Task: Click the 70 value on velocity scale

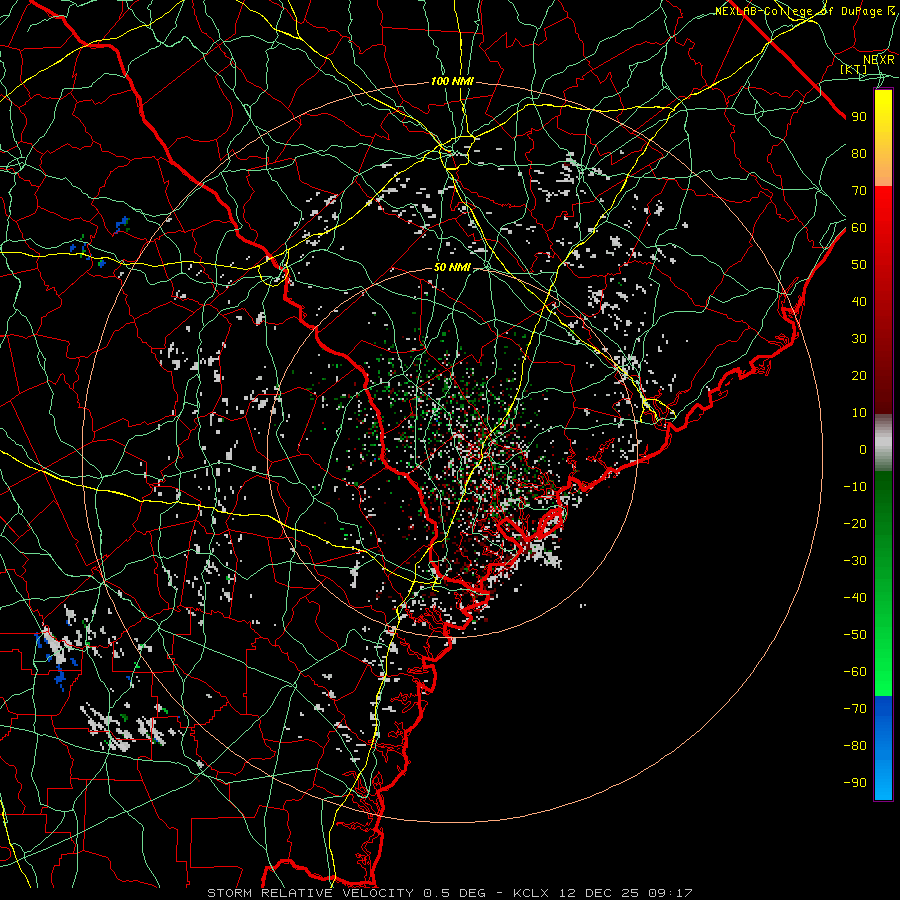Action: pos(859,191)
